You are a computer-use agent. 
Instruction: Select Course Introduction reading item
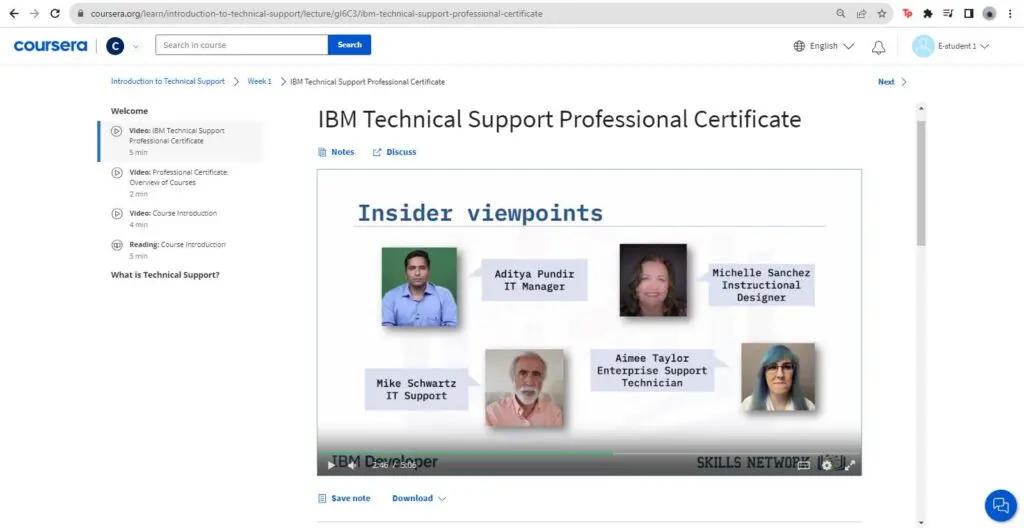[x=181, y=250]
